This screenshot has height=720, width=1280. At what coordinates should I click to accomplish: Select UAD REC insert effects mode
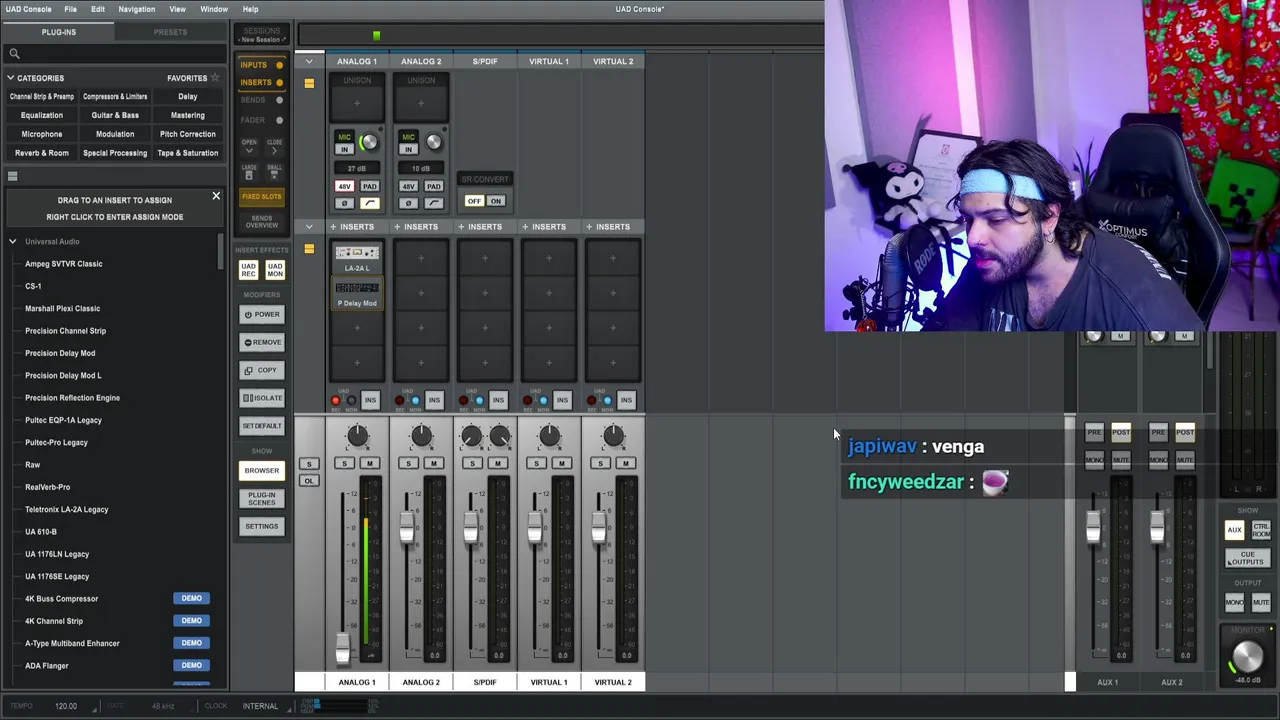pos(248,270)
